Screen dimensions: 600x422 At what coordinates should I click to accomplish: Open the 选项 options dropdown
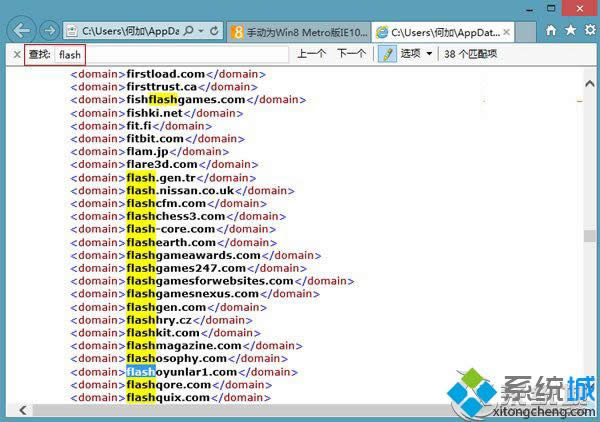click(416, 54)
